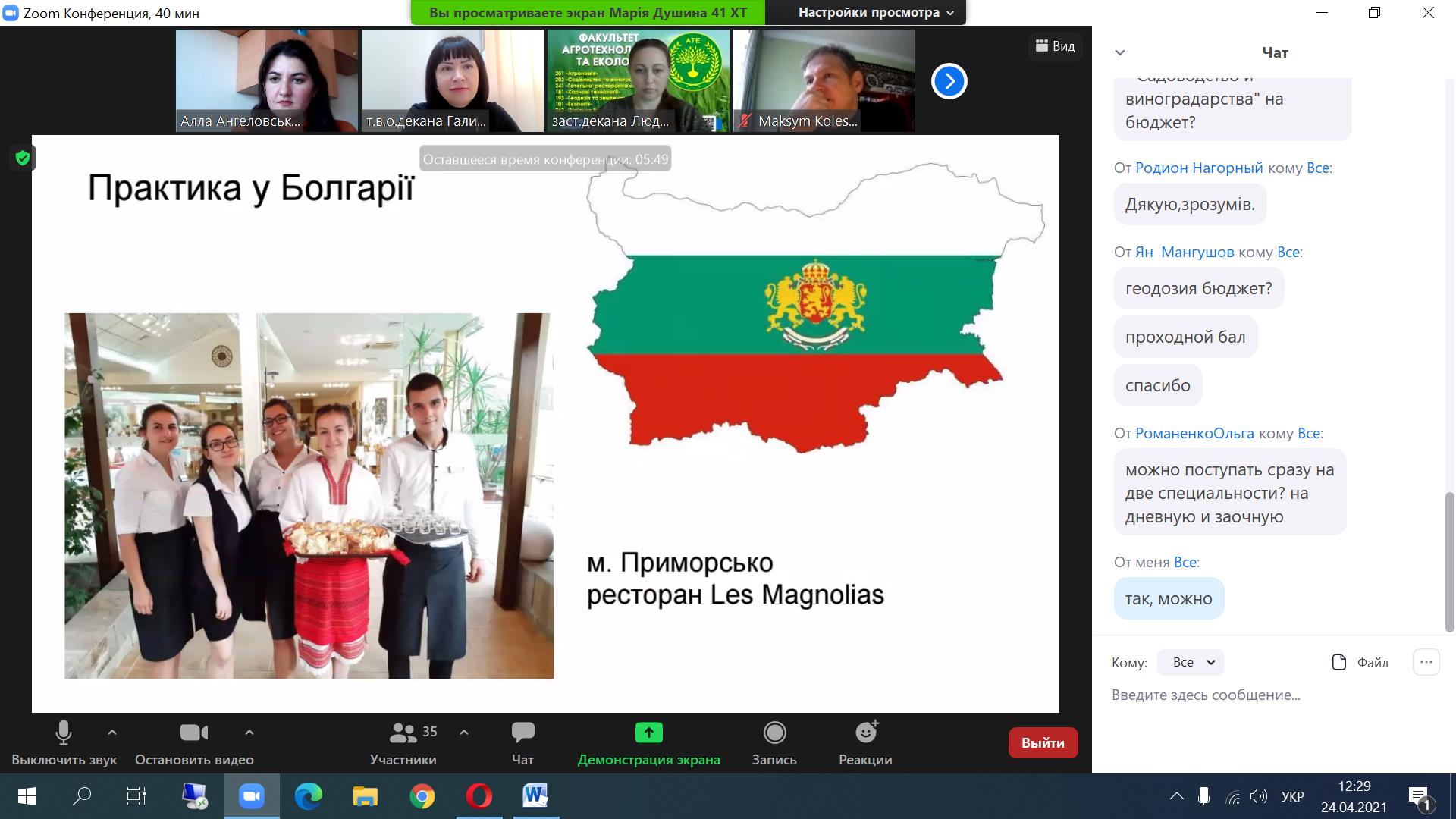Image resolution: width=1456 pixels, height=819 pixels.
Task: Click sender name Родион Нагорный in chat
Action: [x=1198, y=168]
